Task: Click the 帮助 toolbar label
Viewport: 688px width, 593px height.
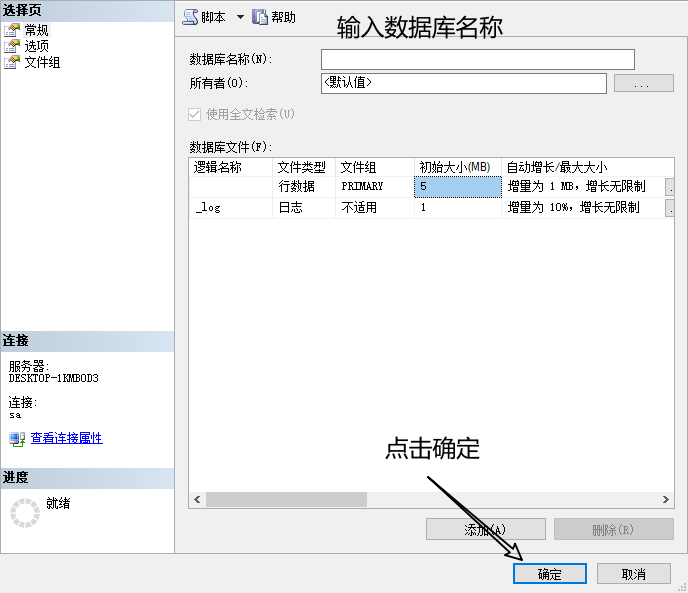Action: [x=283, y=17]
